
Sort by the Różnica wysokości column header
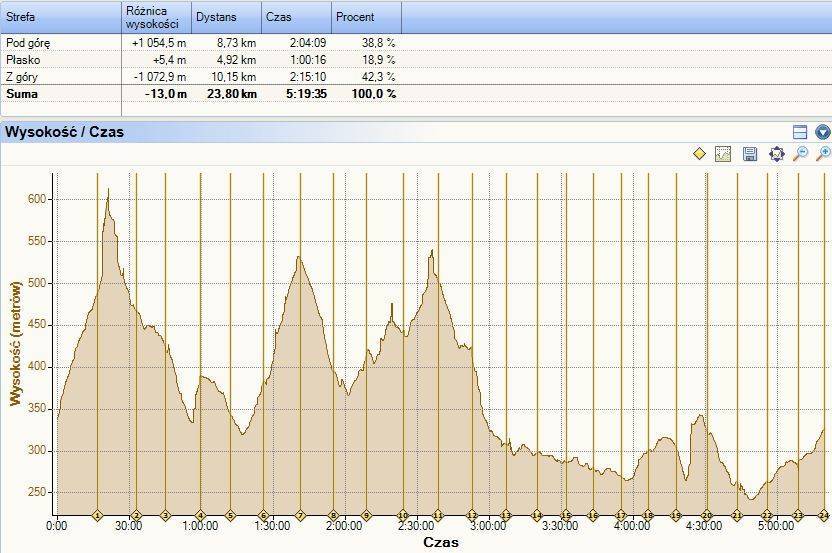(x=156, y=17)
